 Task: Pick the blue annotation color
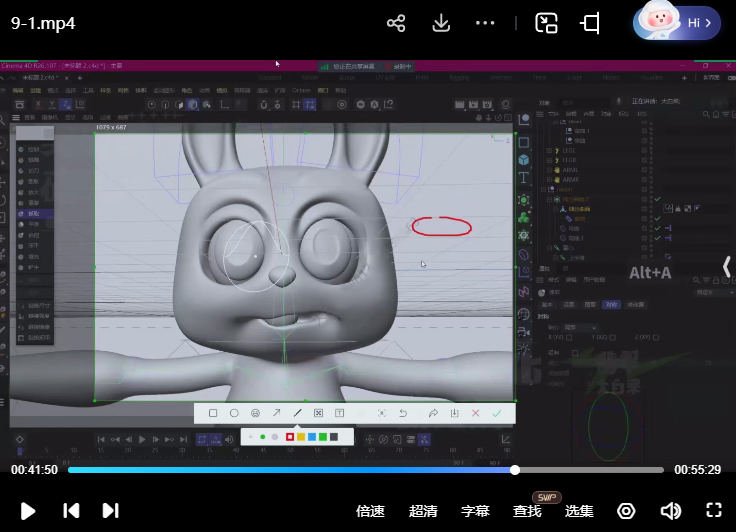pos(312,437)
